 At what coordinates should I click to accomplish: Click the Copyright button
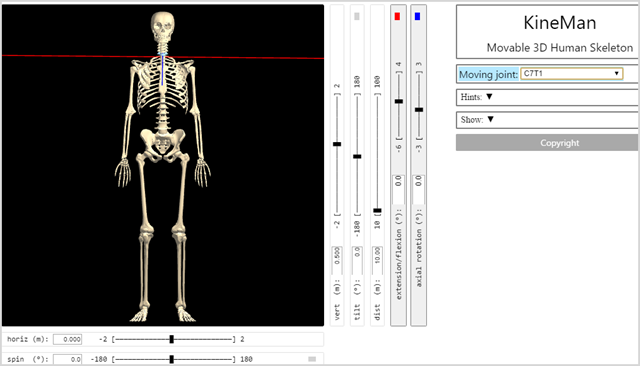click(547, 143)
